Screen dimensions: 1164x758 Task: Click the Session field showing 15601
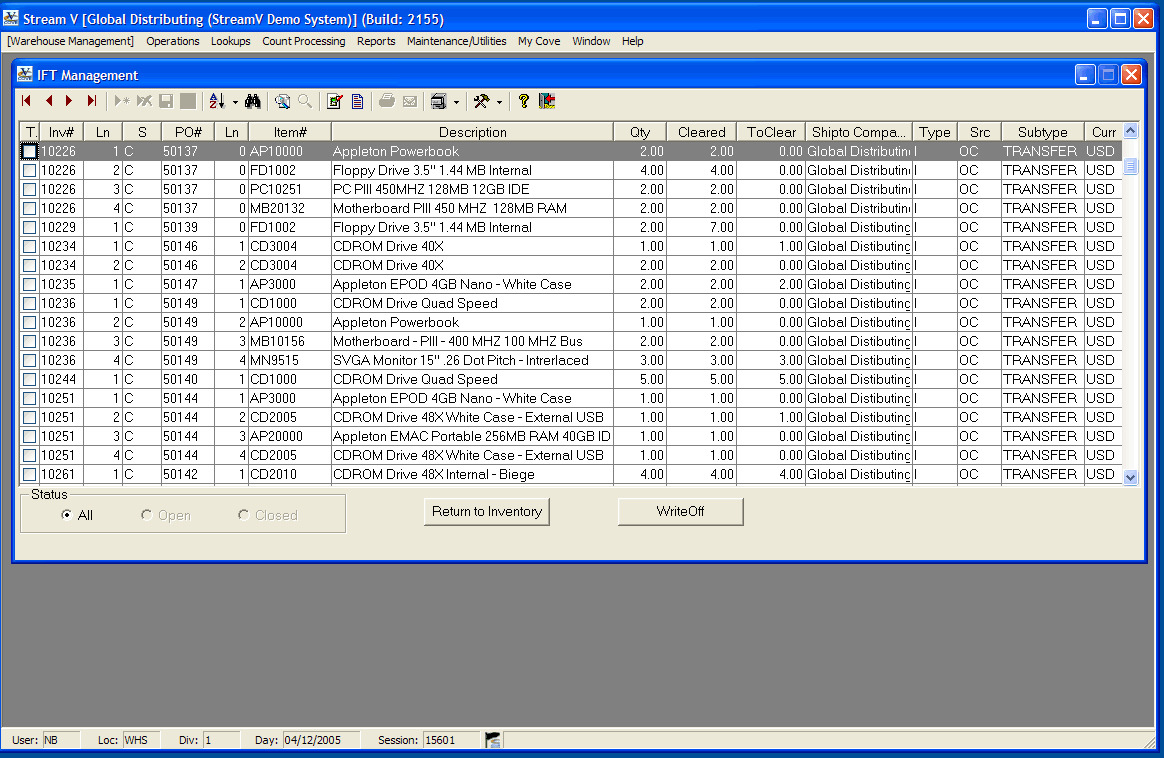451,740
